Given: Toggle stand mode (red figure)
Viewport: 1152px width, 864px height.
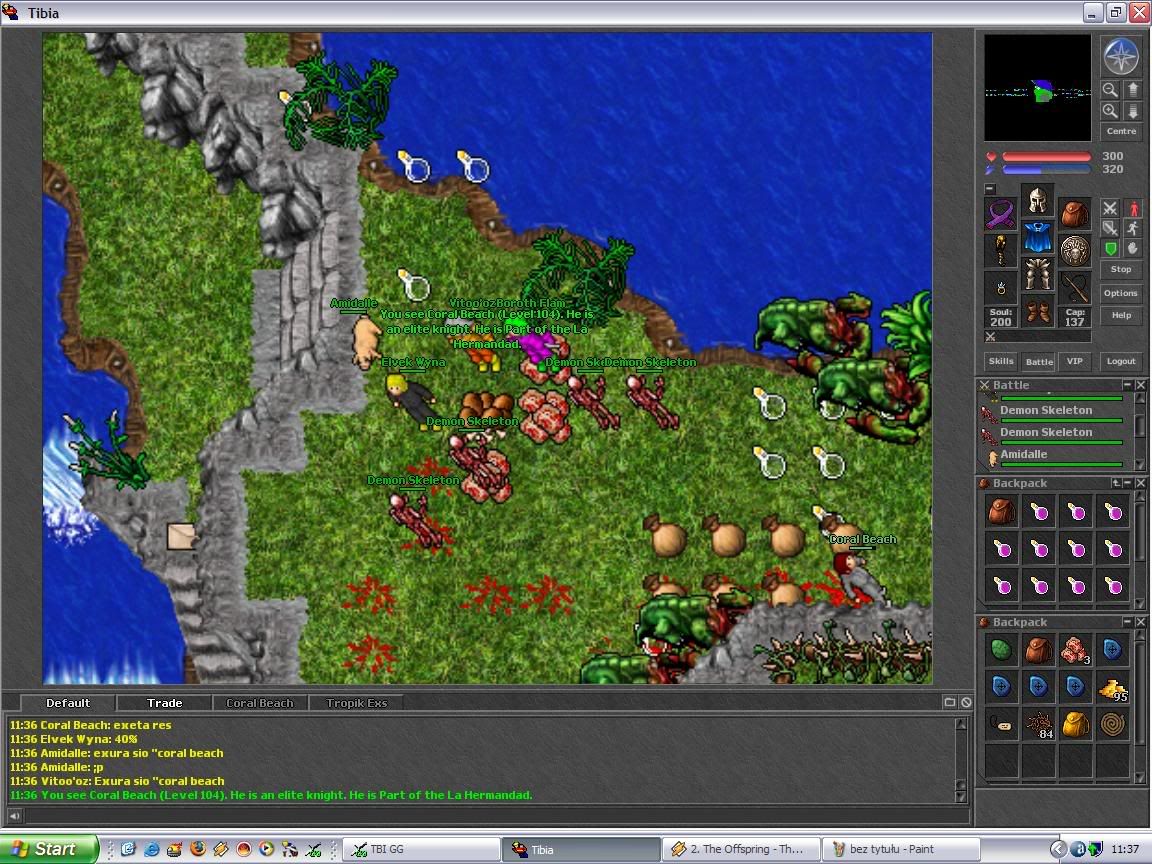Looking at the screenshot, I should pos(1133,209).
